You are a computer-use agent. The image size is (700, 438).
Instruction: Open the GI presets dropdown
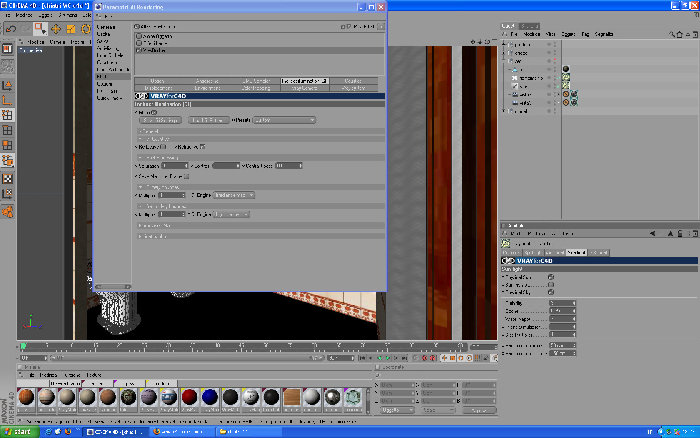point(284,120)
